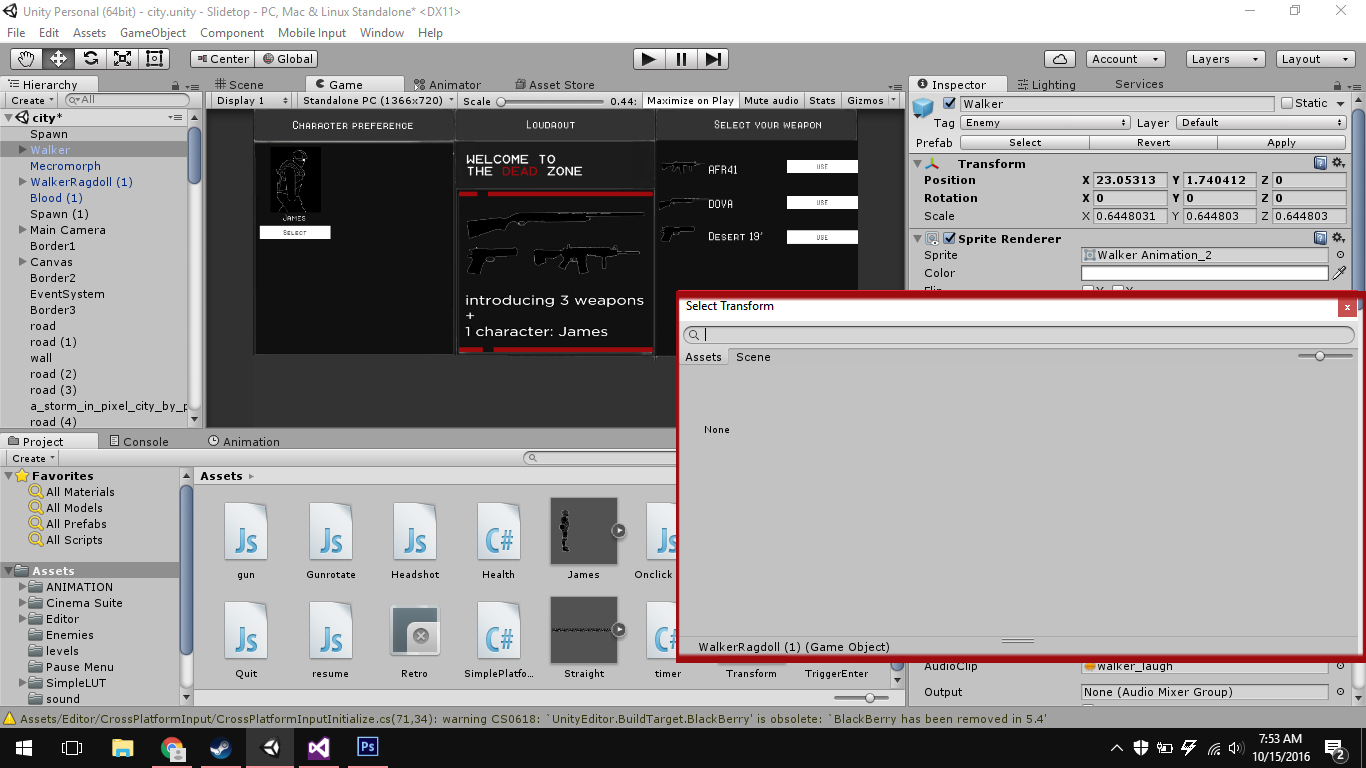This screenshot has width=1366, height=768.
Task: Open the Cloud services icon button
Action: coord(1060,59)
